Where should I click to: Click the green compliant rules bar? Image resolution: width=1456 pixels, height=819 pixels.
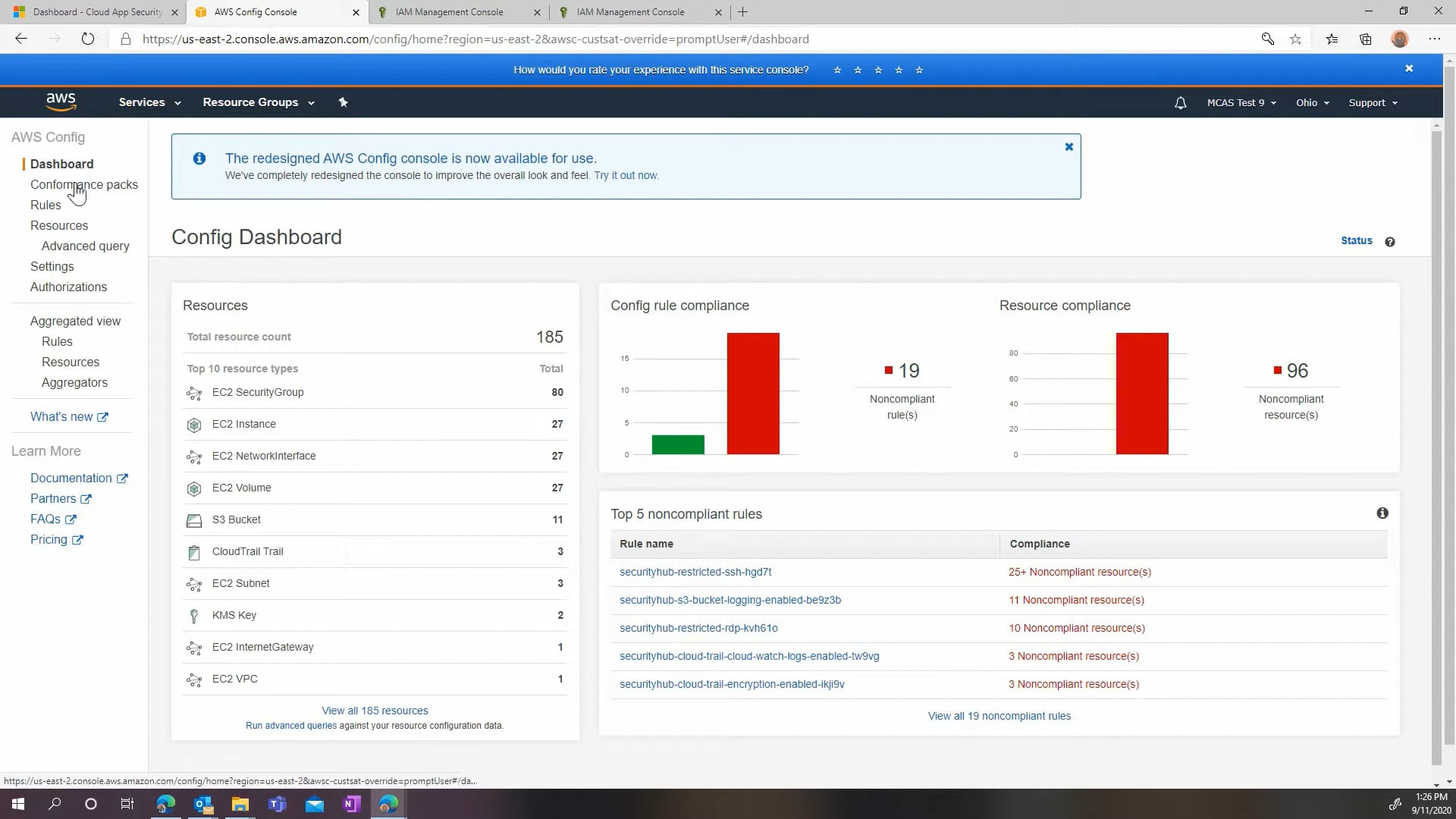point(678,444)
